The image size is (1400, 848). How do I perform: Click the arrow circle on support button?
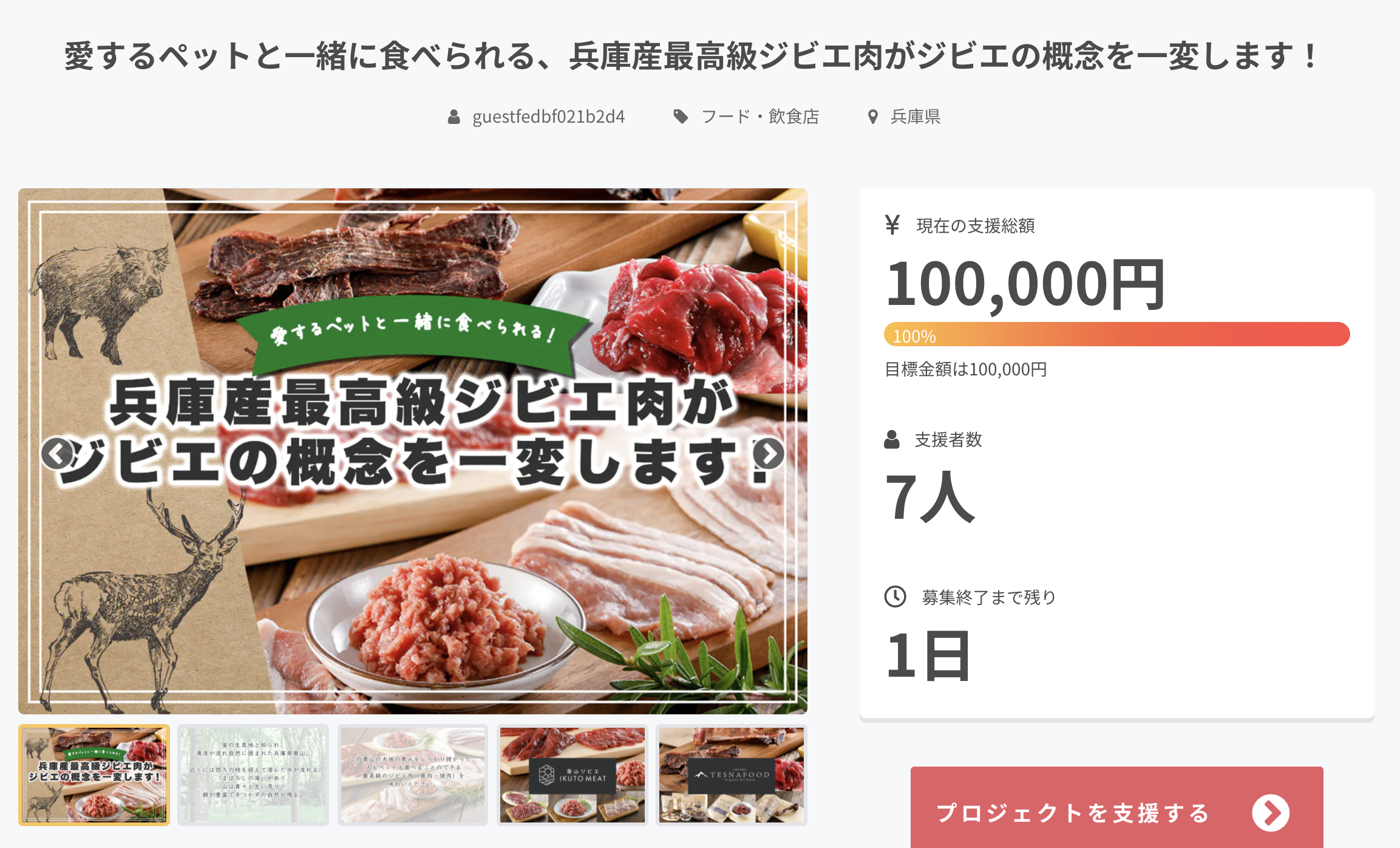click(1271, 813)
